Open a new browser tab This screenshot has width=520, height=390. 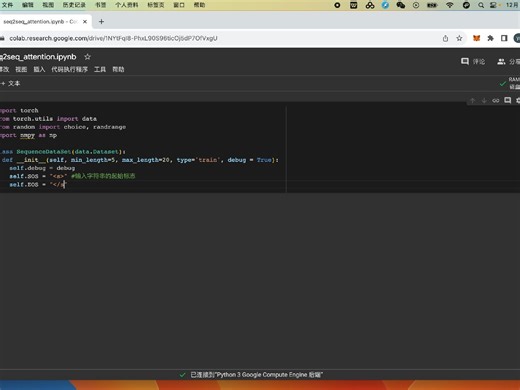pos(101,22)
